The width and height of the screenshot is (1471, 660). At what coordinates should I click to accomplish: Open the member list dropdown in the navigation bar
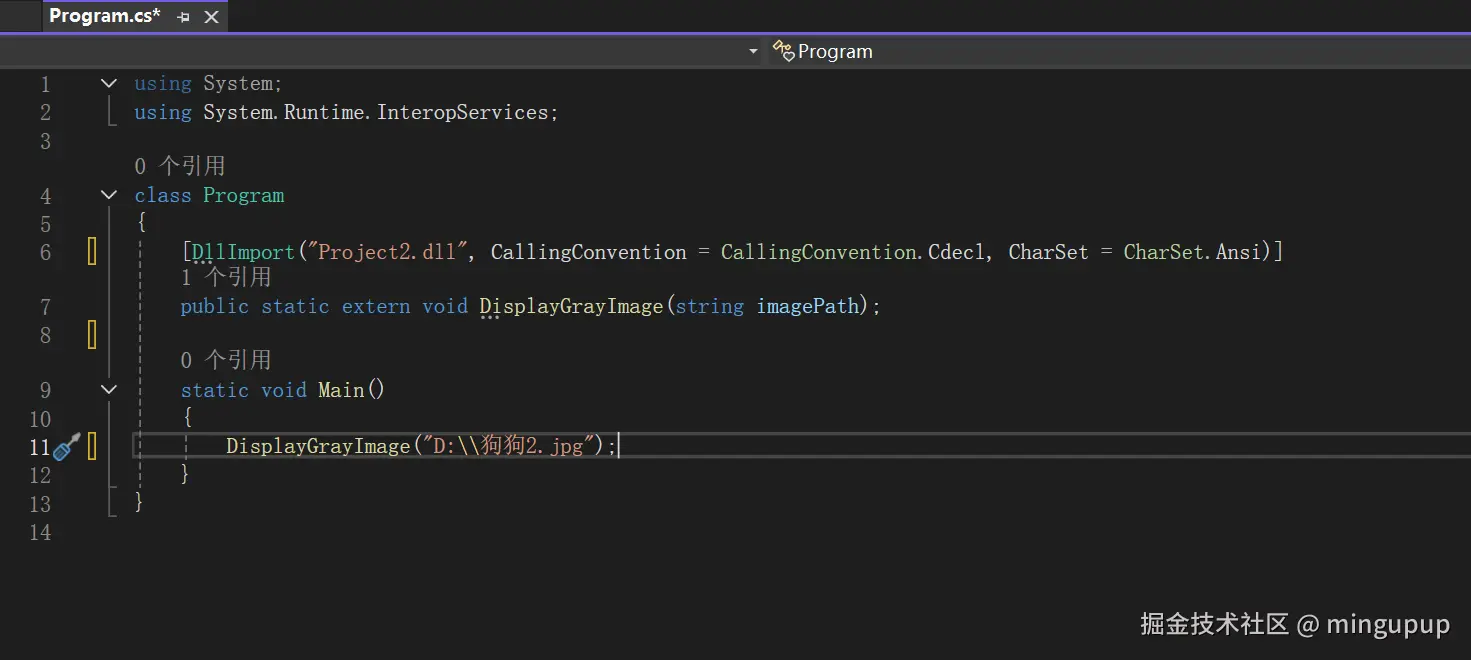pyautogui.click(x=752, y=50)
